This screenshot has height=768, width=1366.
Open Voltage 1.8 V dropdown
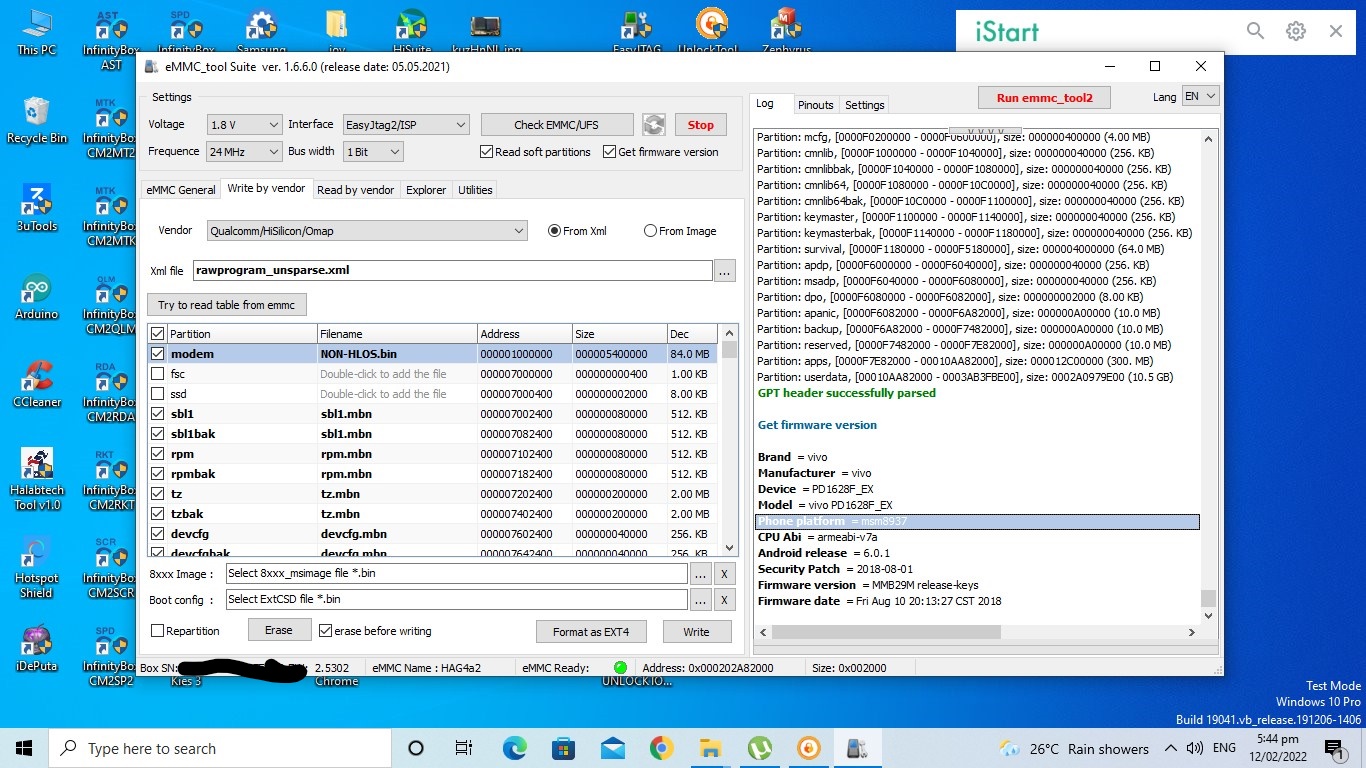pos(244,125)
